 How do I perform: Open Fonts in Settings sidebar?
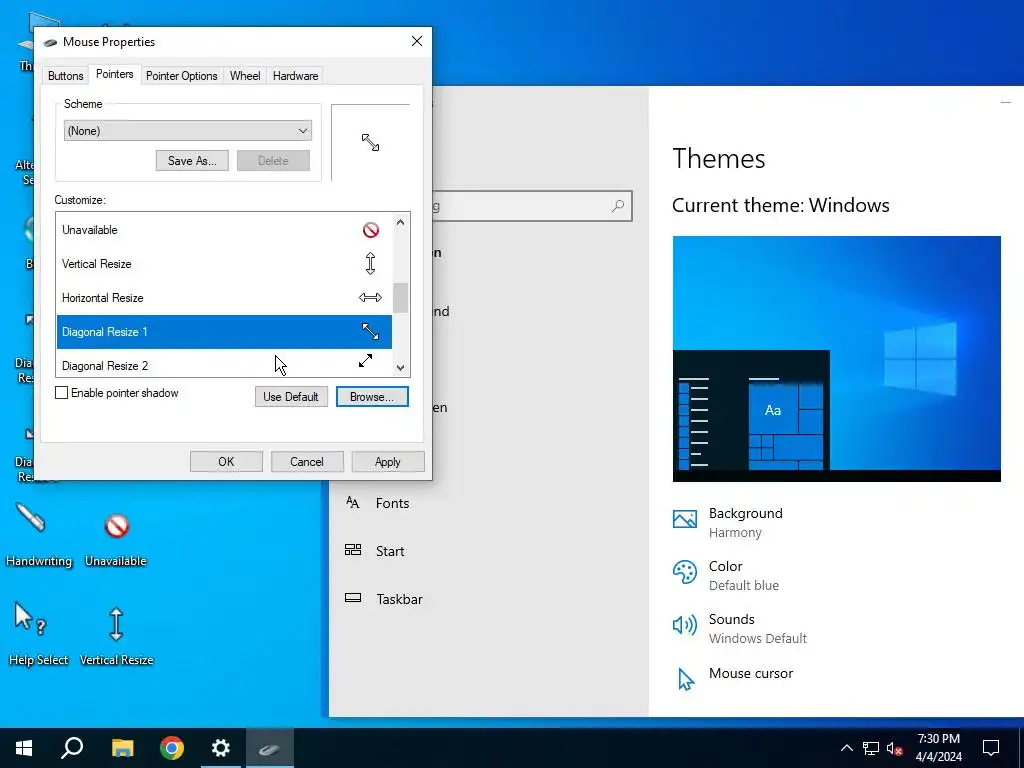392,503
